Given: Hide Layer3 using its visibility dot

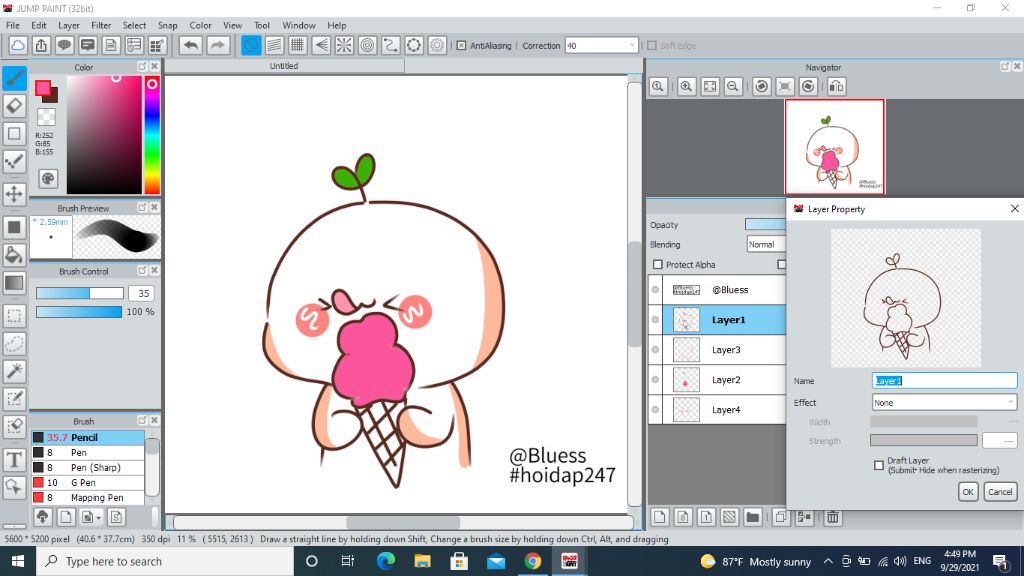Looking at the screenshot, I should coord(655,349).
